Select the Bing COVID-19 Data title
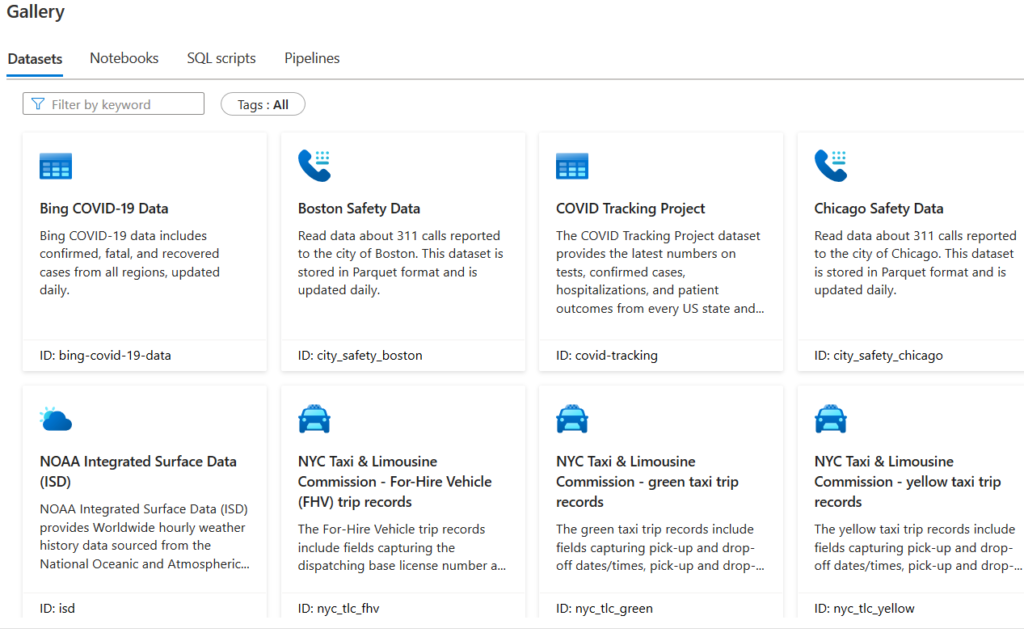The height and width of the screenshot is (637, 1024). coord(104,208)
